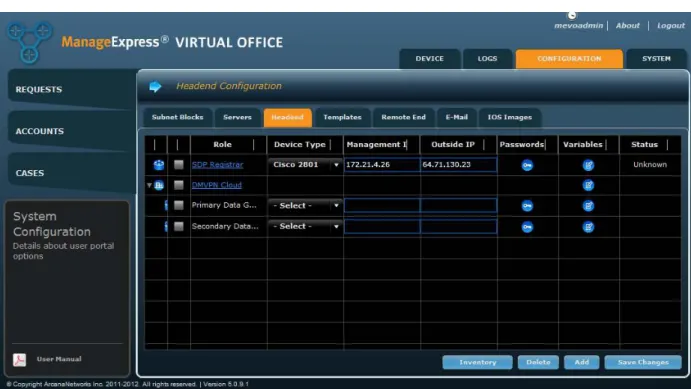This screenshot has height=389, width=691.
Task: Open passwords key icon for Secondary Data row
Action: click(x=527, y=227)
